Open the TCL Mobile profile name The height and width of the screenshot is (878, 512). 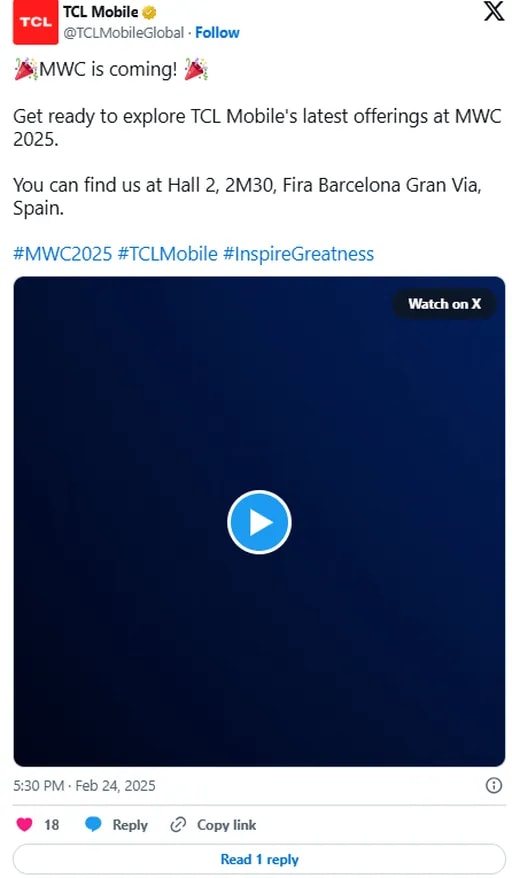[101, 12]
